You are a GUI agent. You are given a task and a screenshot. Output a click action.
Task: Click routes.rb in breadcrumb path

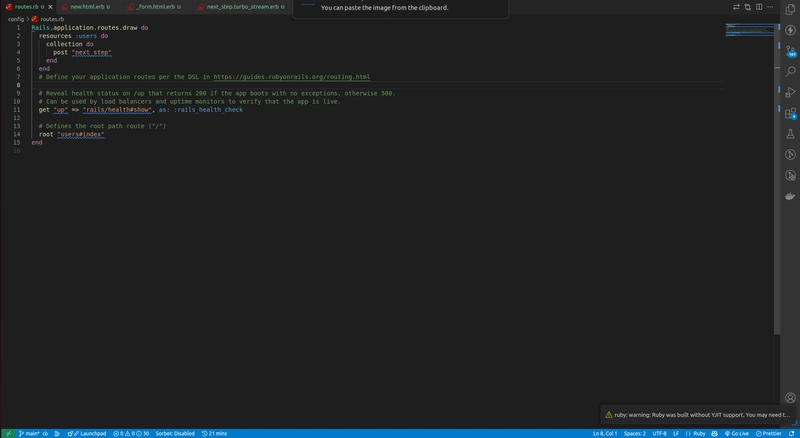click(52, 19)
